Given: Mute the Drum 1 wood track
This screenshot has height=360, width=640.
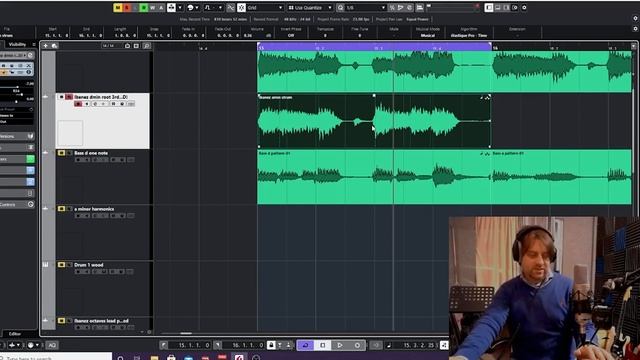Looking at the screenshot, I should click(61, 265).
